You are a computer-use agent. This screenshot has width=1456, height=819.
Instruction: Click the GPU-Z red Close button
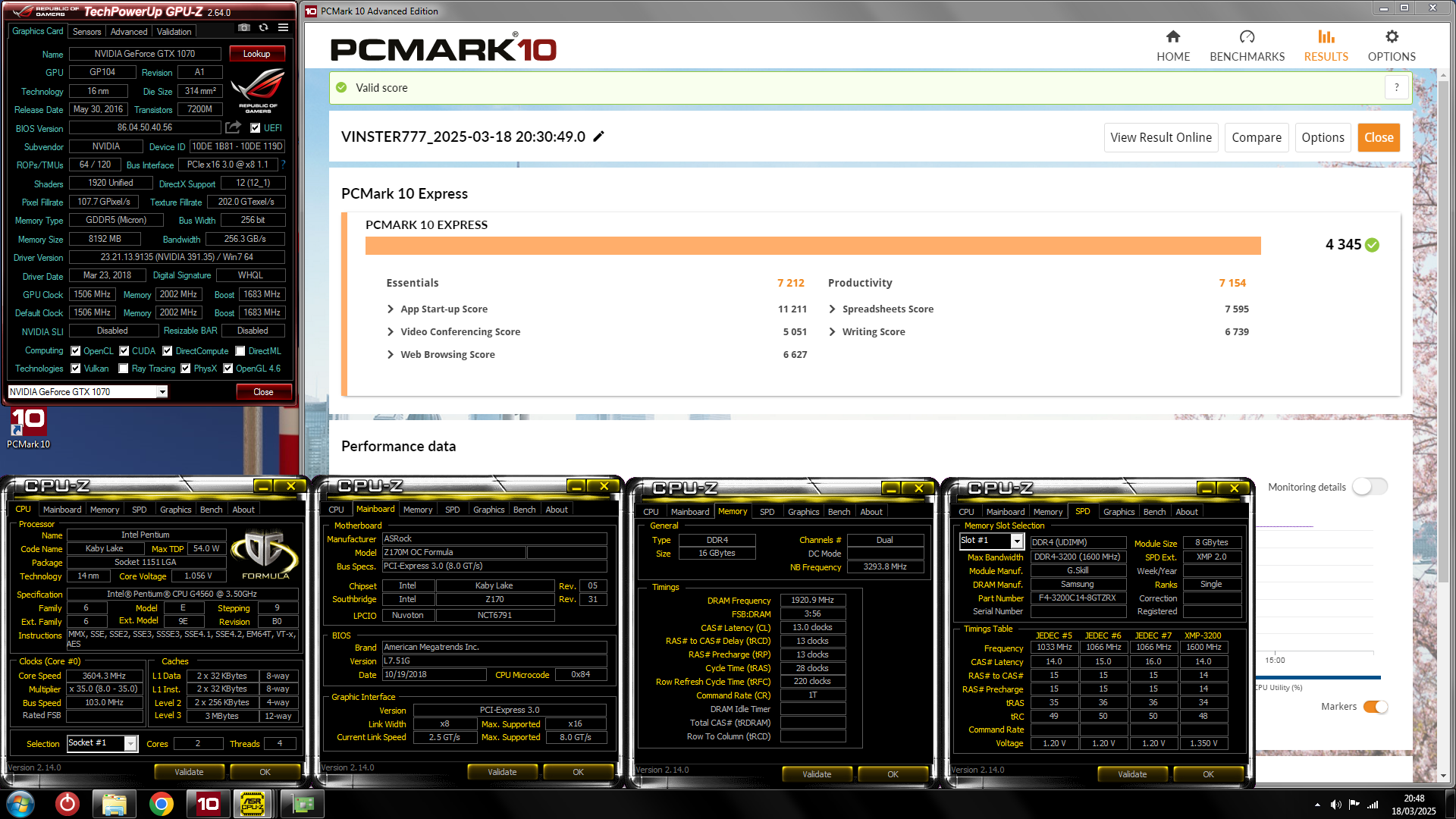point(263,392)
